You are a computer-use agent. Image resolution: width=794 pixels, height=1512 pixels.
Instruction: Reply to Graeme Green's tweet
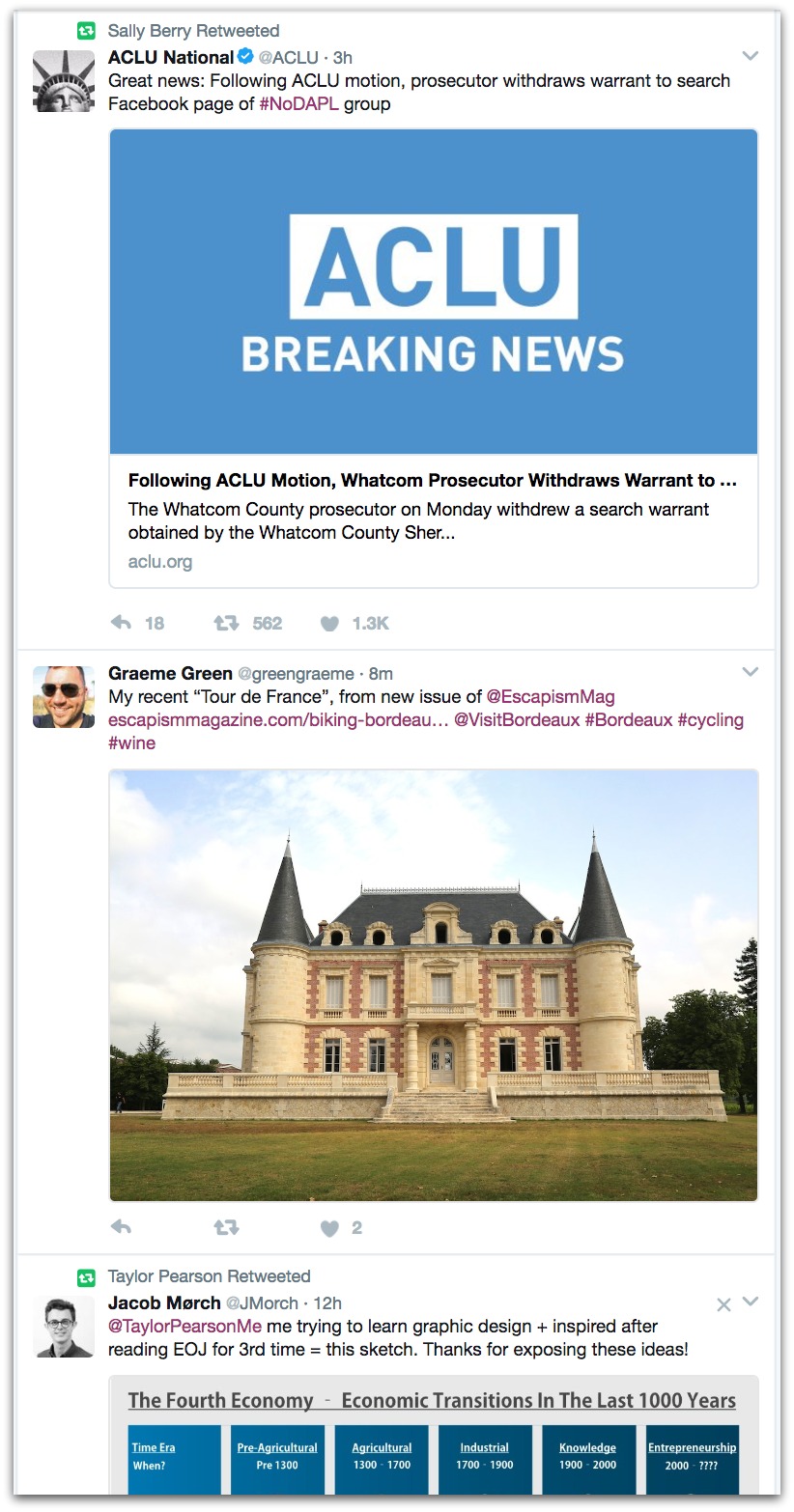pos(121,1228)
